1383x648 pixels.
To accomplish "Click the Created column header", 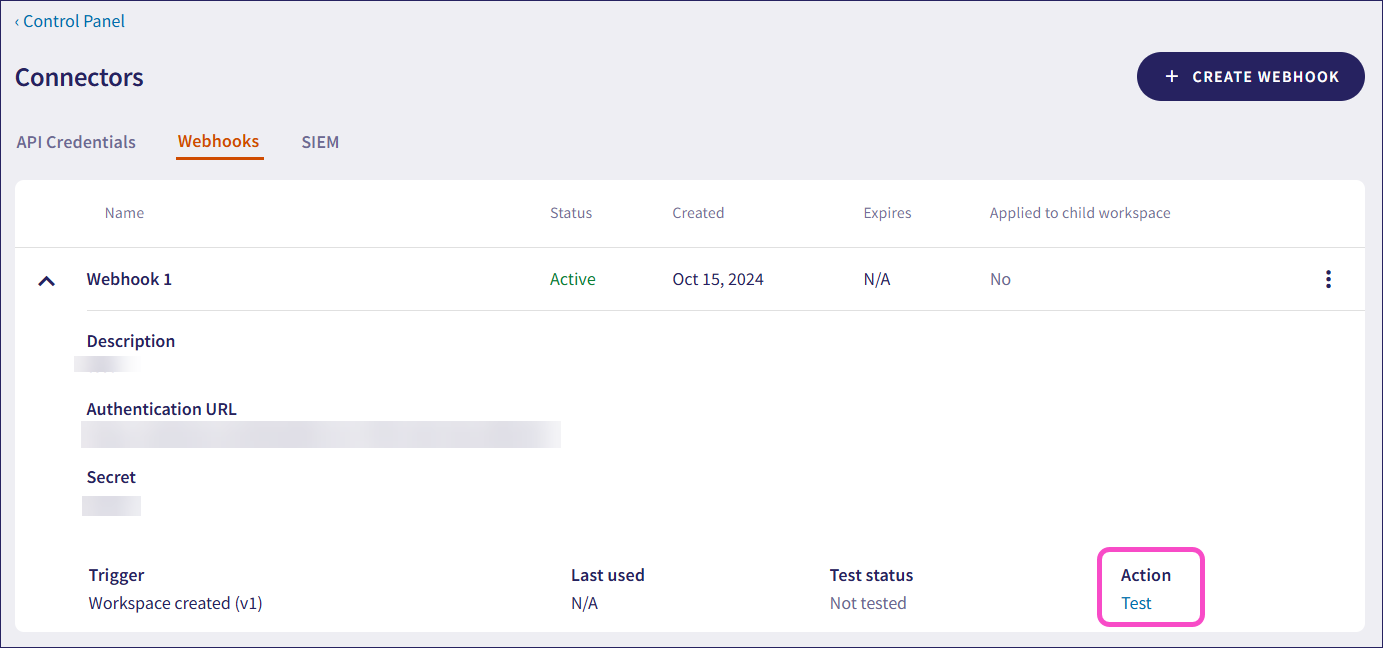I will point(698,212).
